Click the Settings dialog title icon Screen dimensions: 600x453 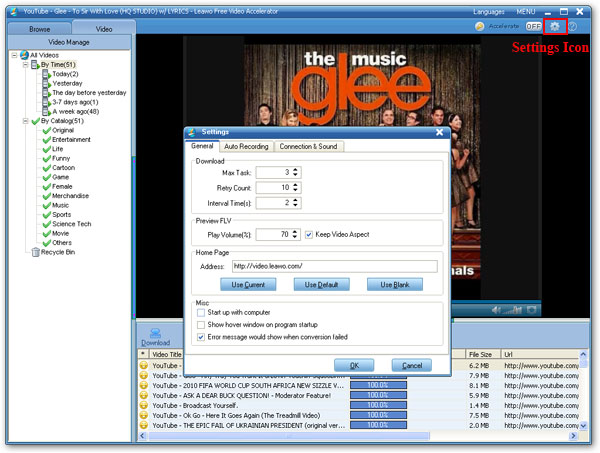(192, 132)
